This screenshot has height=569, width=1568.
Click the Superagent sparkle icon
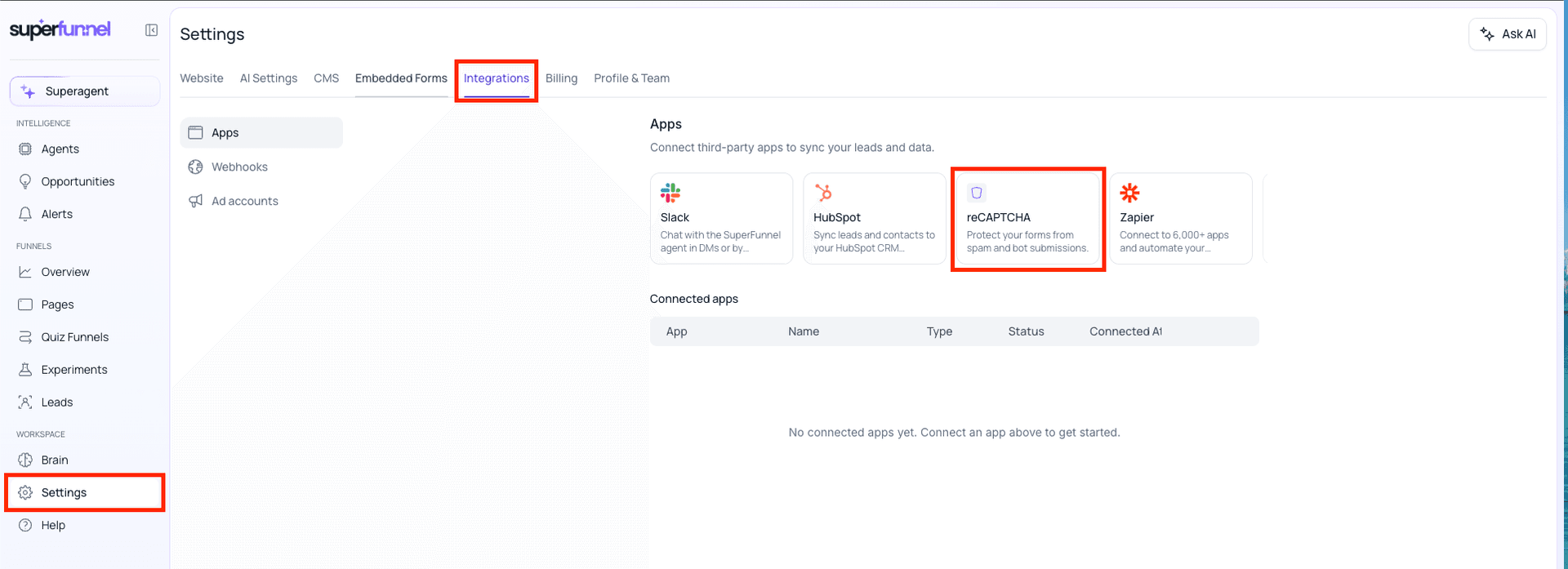pos(28,91)
